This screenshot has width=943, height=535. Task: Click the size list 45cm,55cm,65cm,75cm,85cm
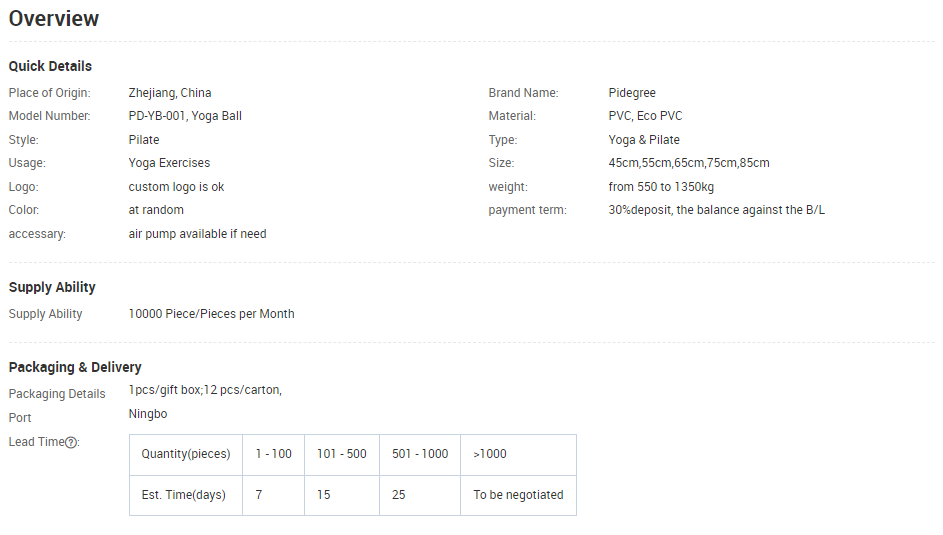[688, 163]
